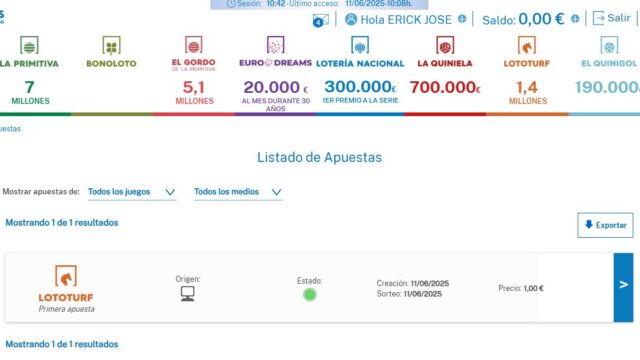Select LOTERÍA NACIONAL menu label
This screenshot has height=360, width=640.
[x=360, y=64]
